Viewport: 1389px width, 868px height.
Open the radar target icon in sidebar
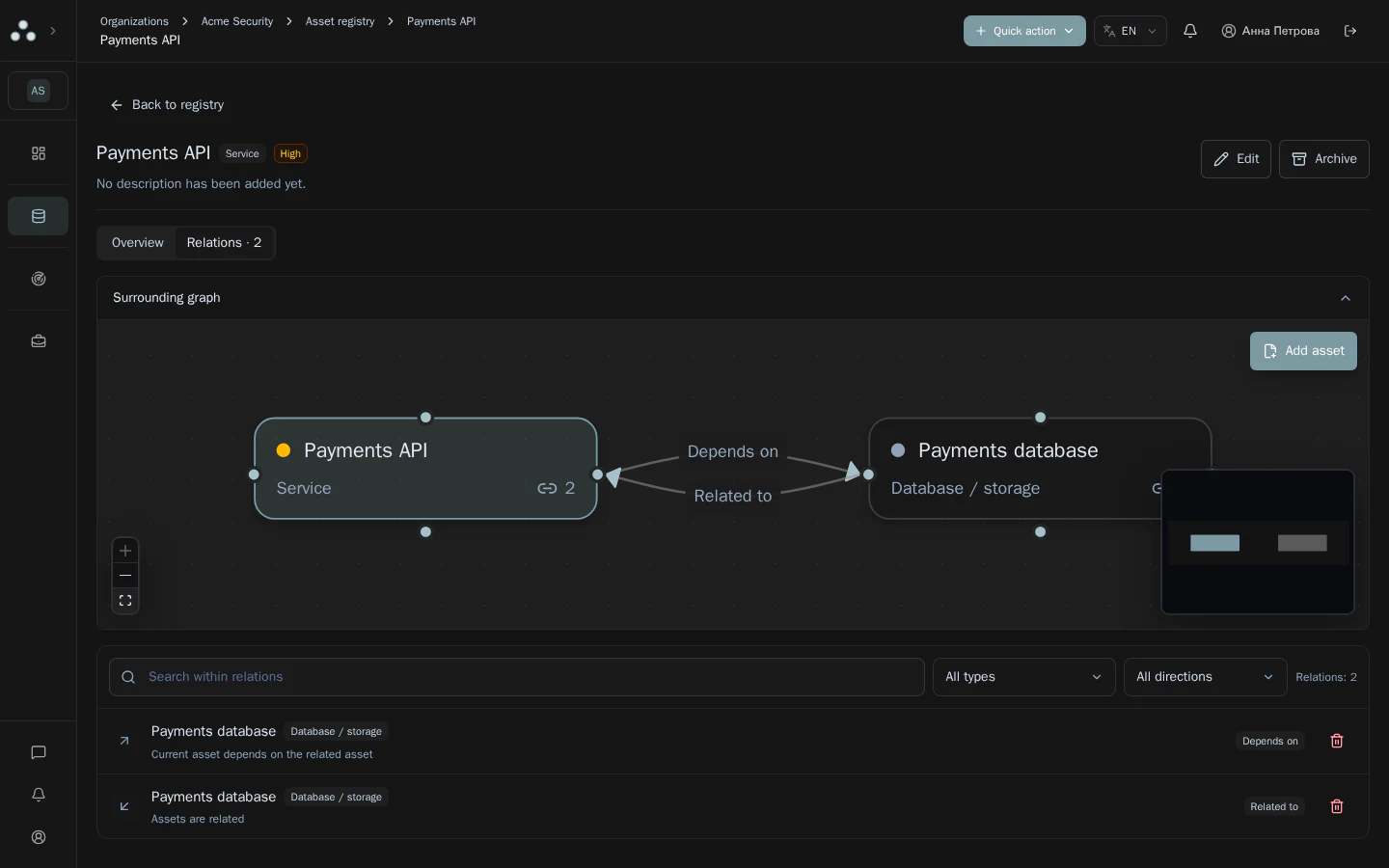click(x=39, y=279)
